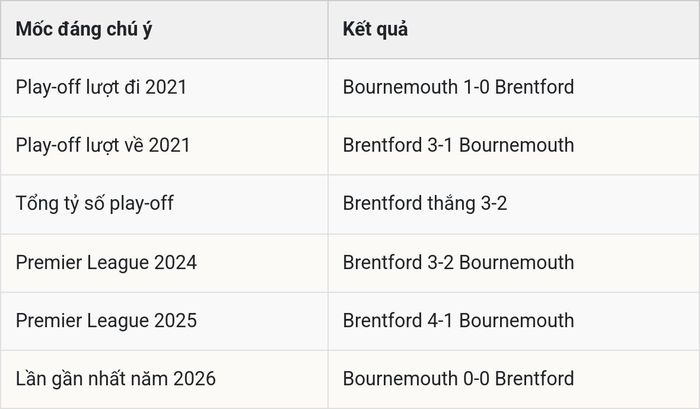Select the 'Bournemouth 1-0 Brentford' result cell
The height and width of the screenshot is (409, 700).
coord(514,88)
